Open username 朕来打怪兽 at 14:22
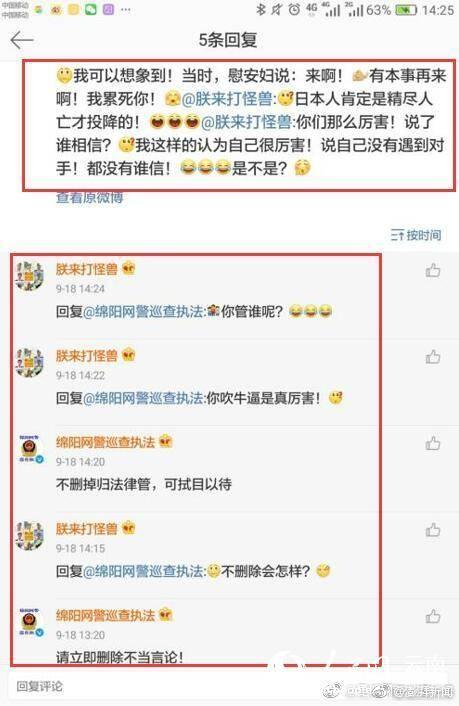 tap(86, 356)
